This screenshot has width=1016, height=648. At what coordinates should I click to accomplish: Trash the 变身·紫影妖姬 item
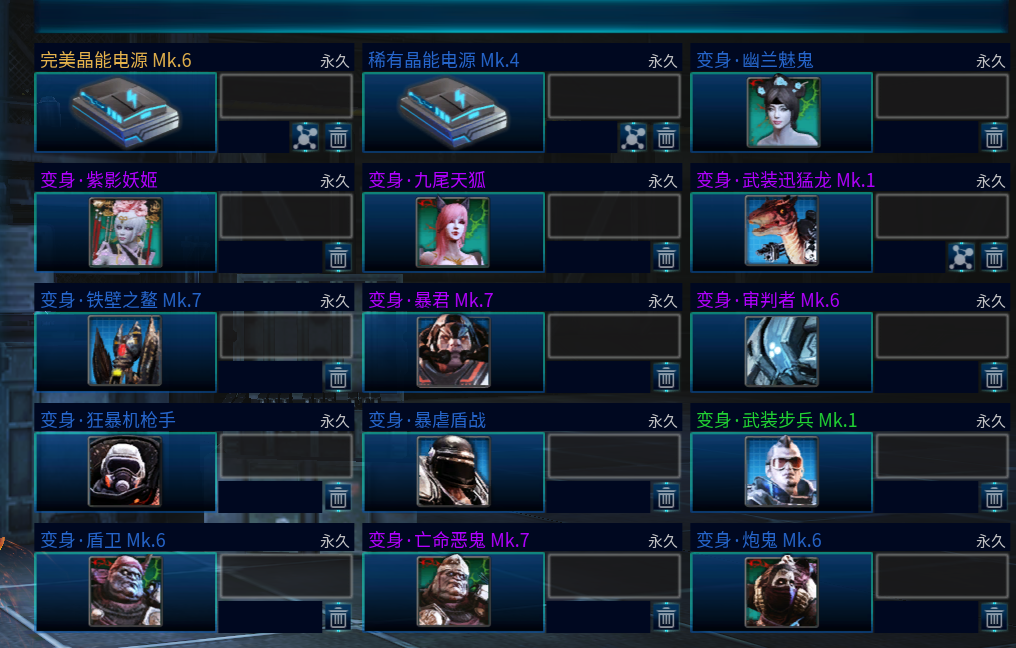point(338,257)
